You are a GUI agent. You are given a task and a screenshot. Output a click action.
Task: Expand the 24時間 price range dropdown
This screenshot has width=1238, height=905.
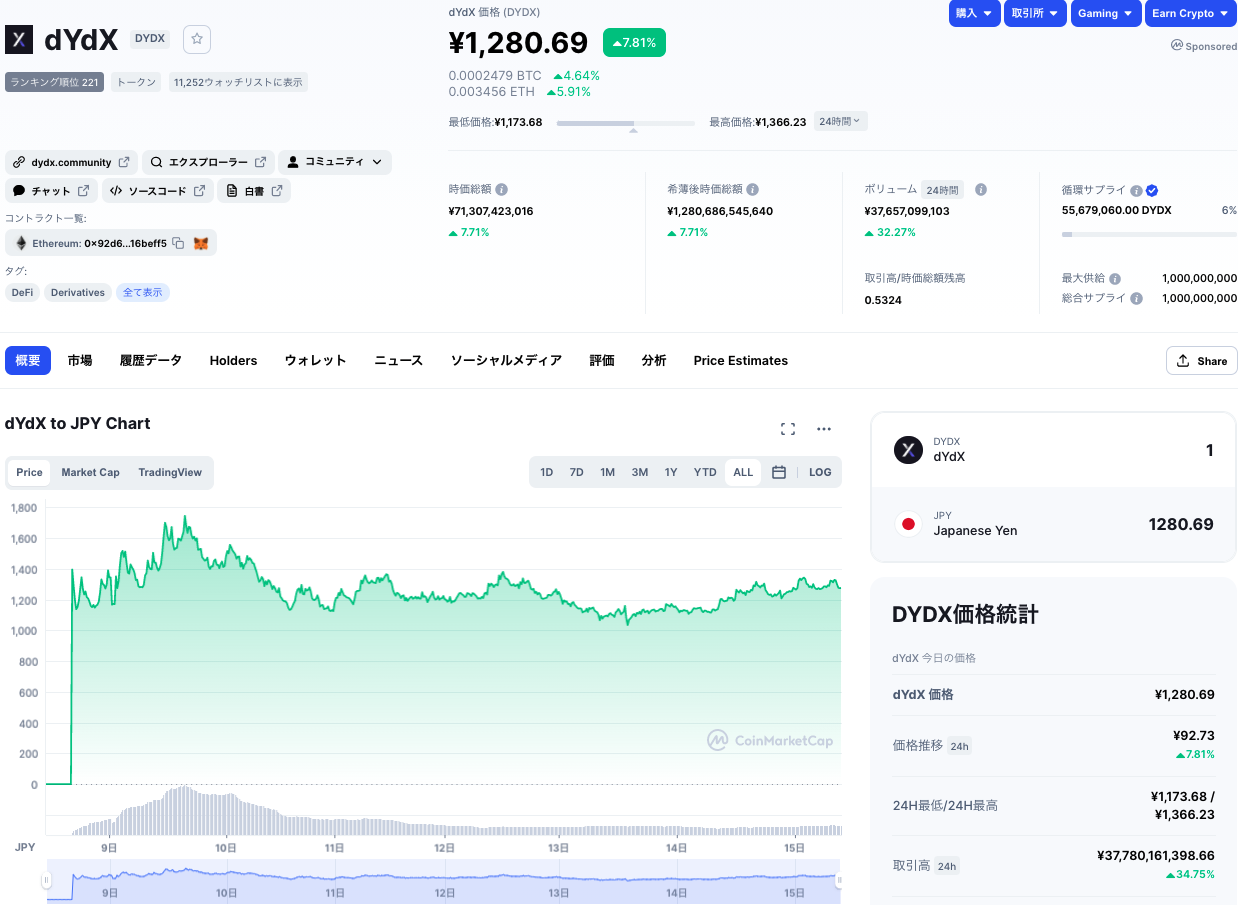841,121
